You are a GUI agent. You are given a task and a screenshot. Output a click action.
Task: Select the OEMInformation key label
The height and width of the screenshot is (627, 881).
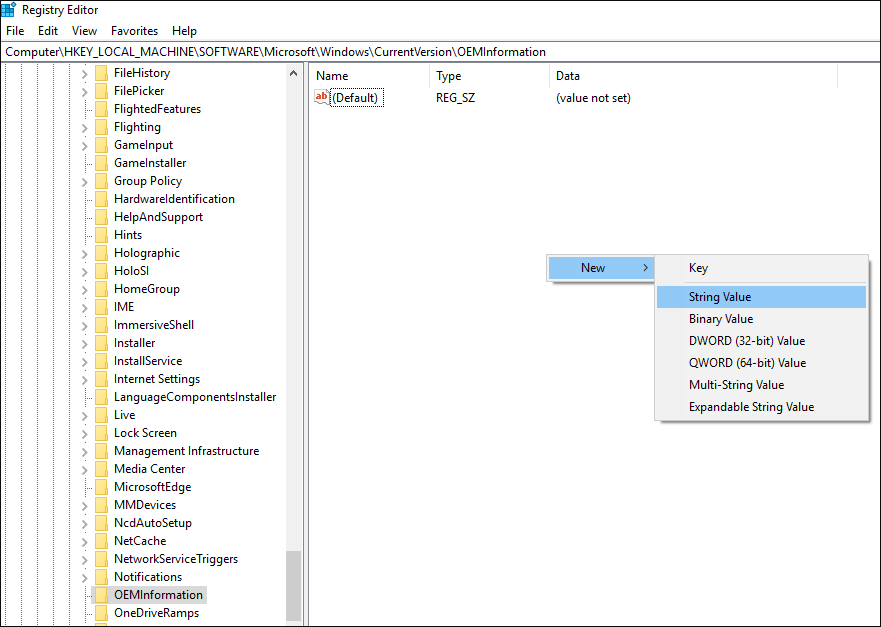tap(158, 594)
